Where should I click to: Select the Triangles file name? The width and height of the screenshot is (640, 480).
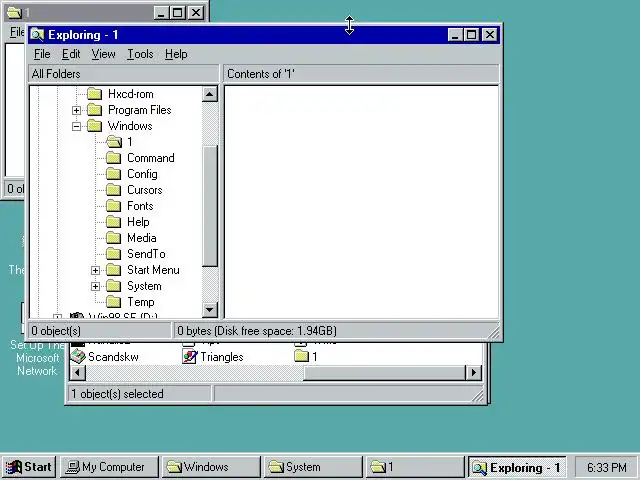(222, 357)
